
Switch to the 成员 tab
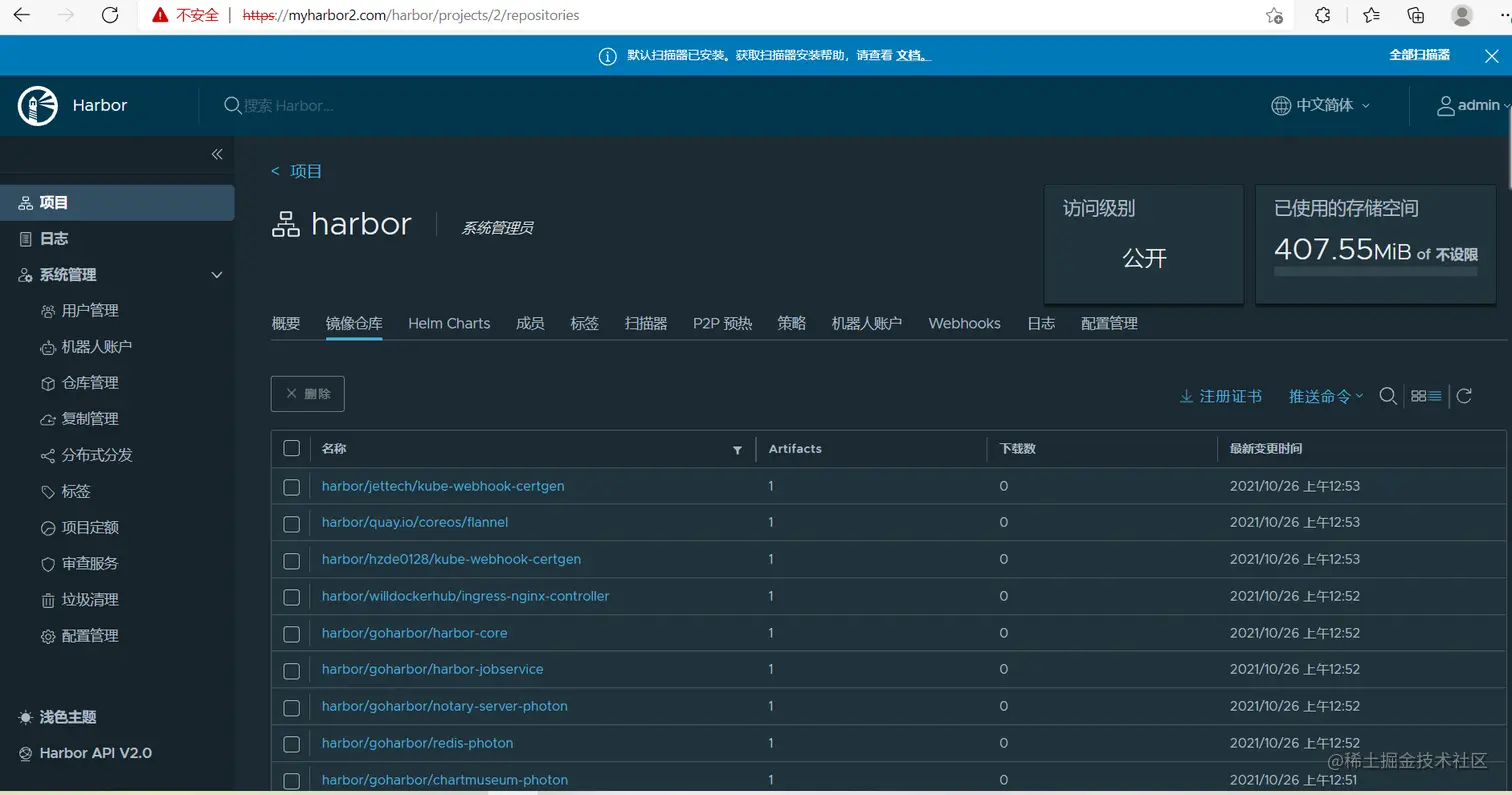click(530, 323)
